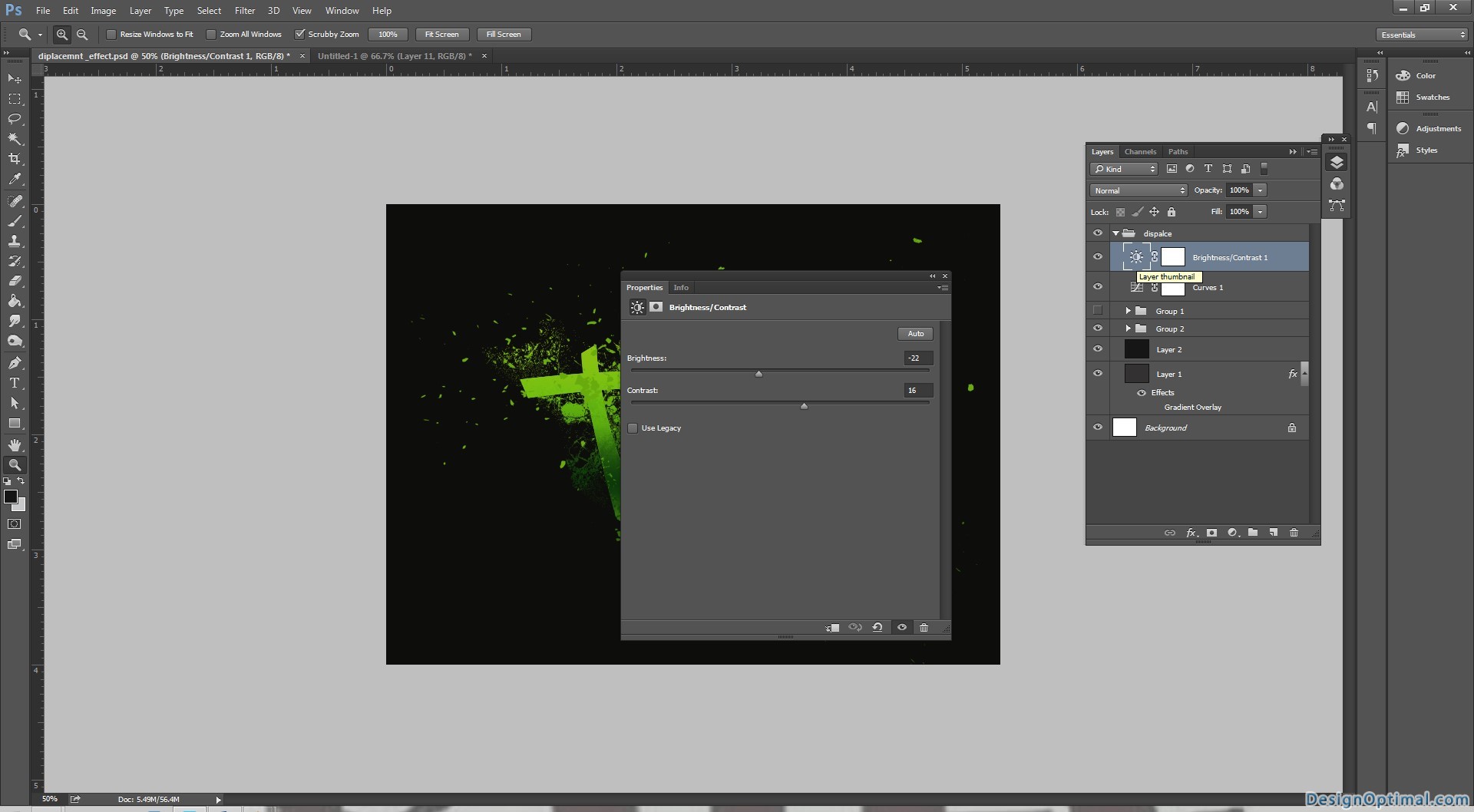Image resolution: width=1474 pixels, height=812 pixels.
Task: Add layer style via fx icon
Action: 1191,533
